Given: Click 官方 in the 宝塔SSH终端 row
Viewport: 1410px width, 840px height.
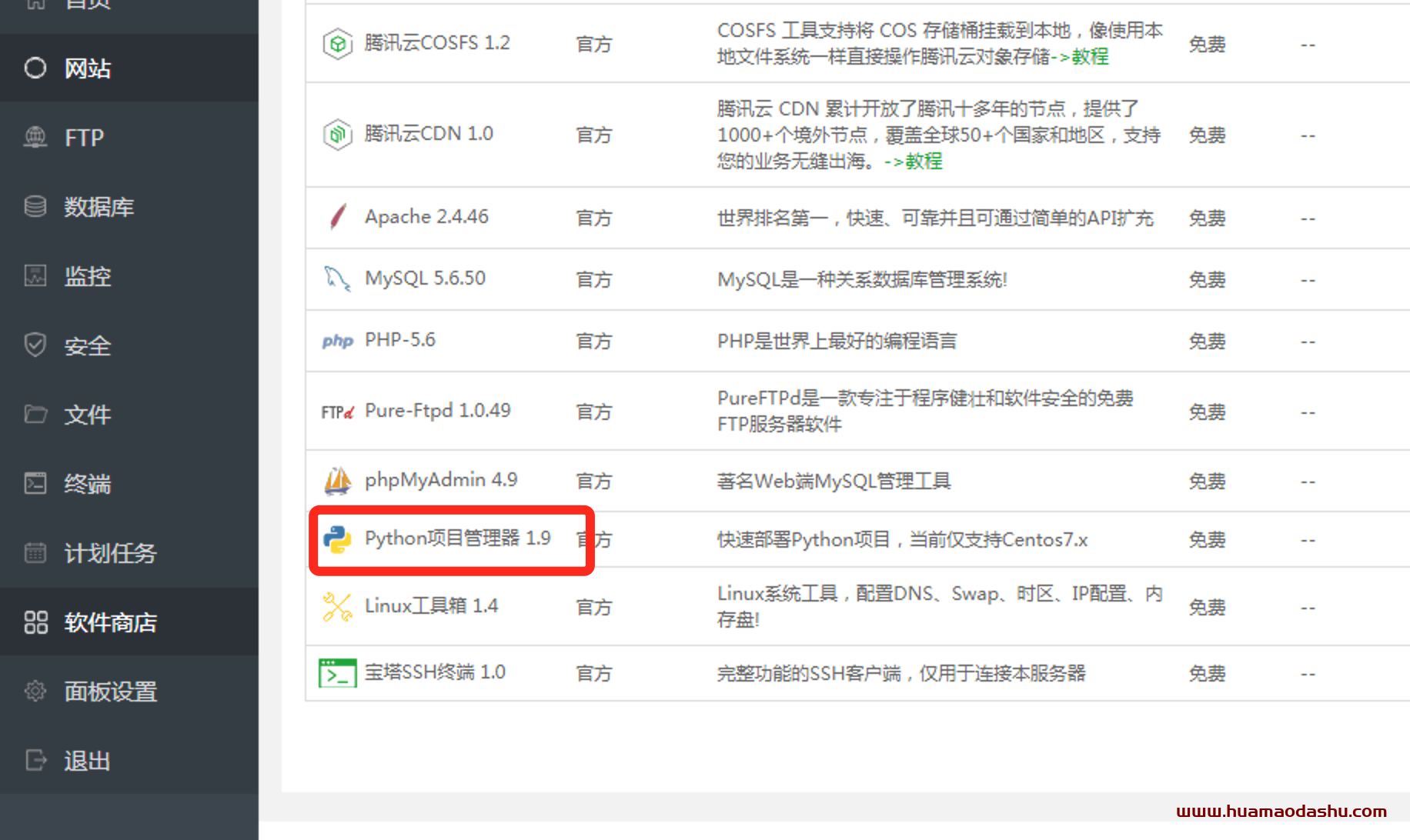Looking at the screenshot, I should [x=594, y=673].
